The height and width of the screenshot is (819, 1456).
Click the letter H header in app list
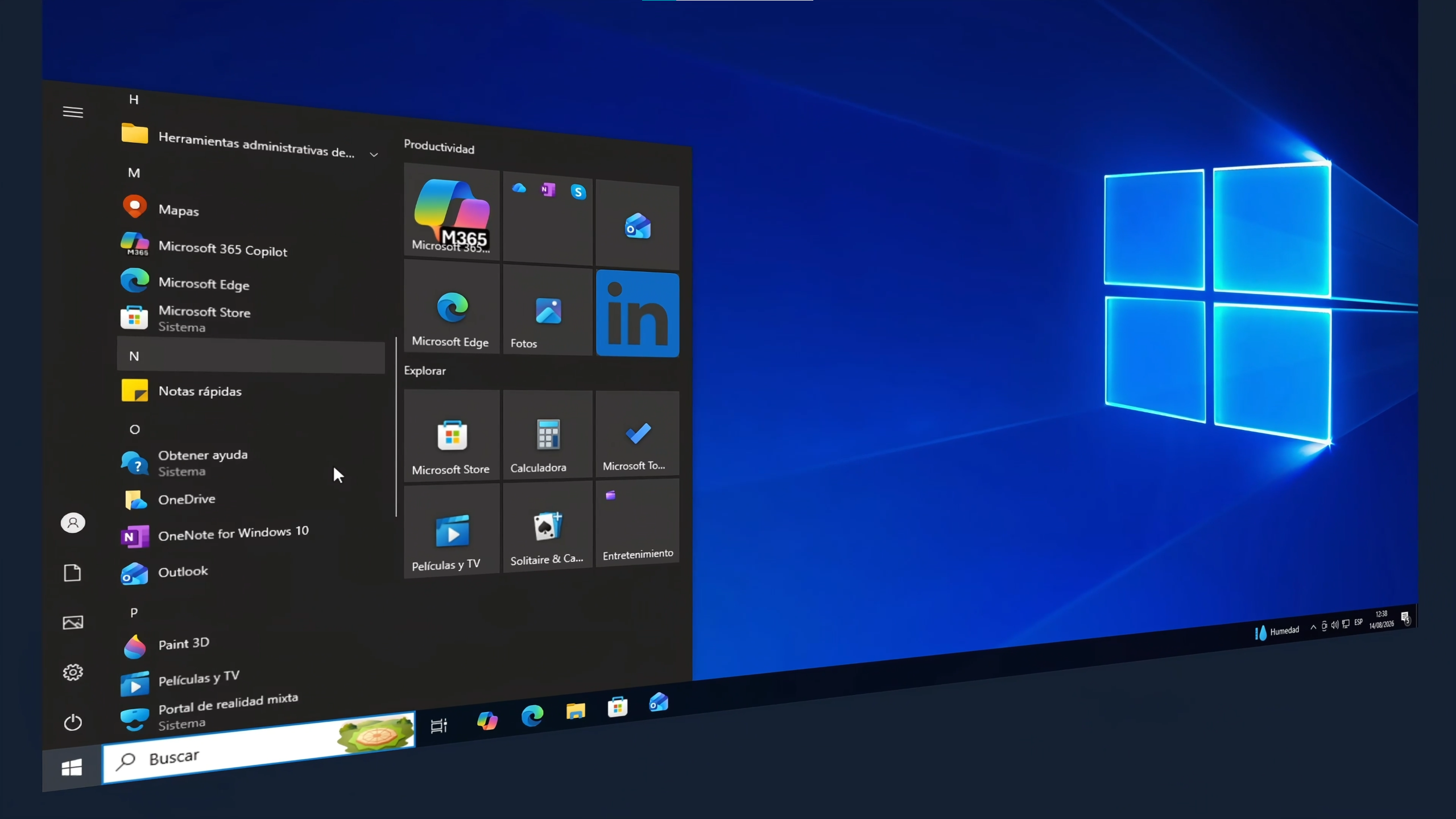pyautogui.click(x=134, y=100)
